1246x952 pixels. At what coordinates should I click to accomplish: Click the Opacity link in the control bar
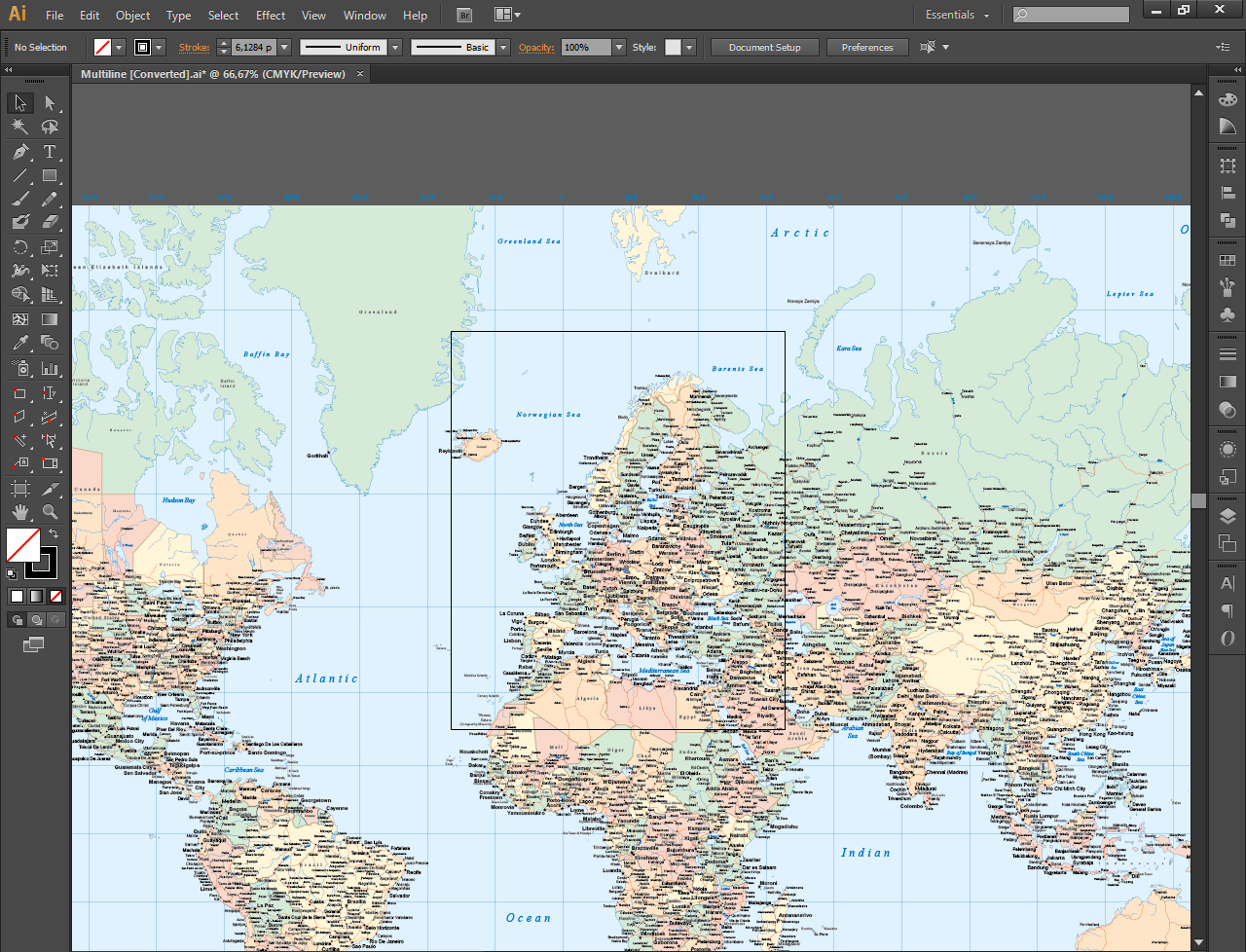(x=536, y=47)
